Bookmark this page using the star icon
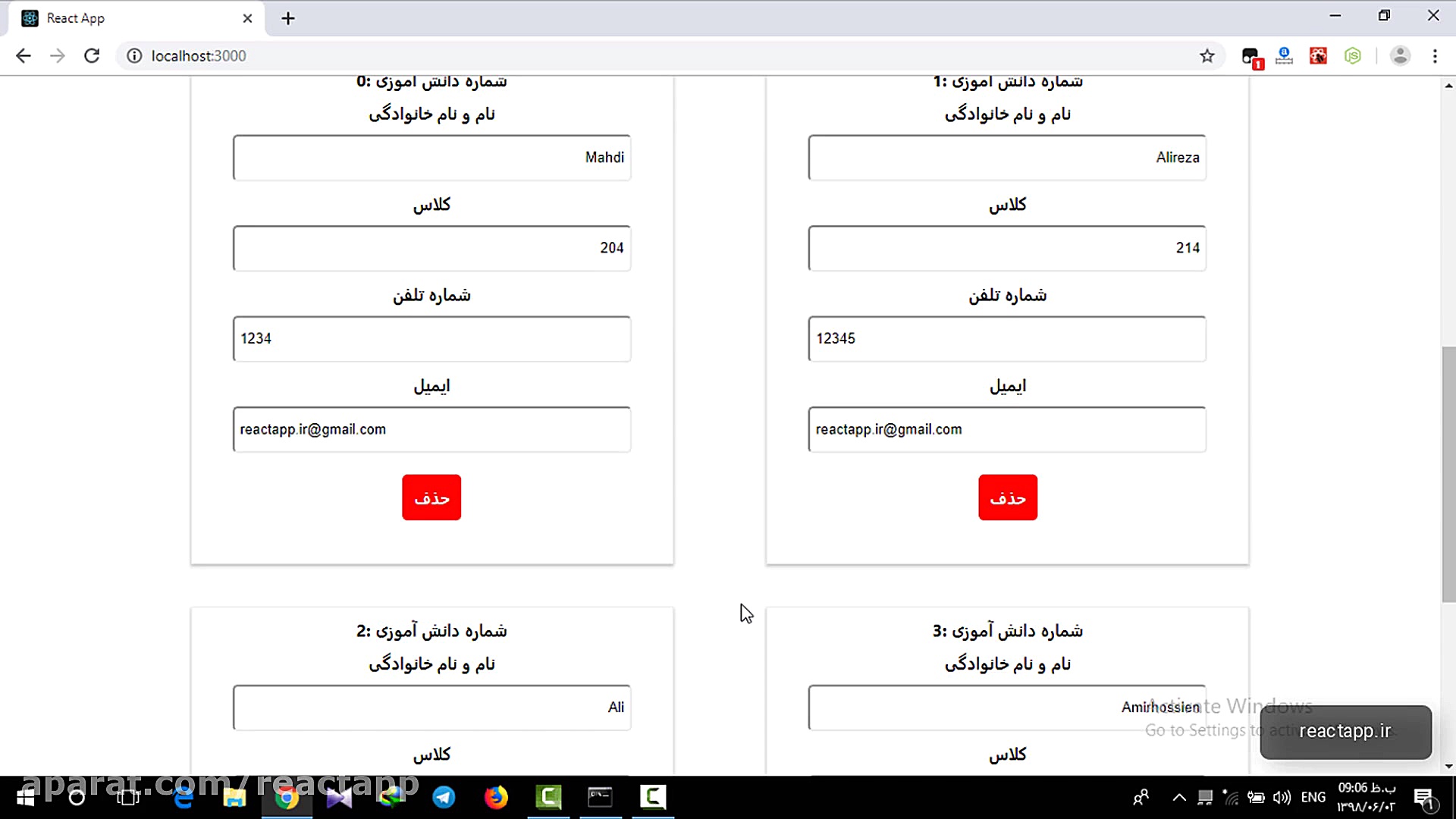Screen dimensions: 1456x819 point(1207,55)
